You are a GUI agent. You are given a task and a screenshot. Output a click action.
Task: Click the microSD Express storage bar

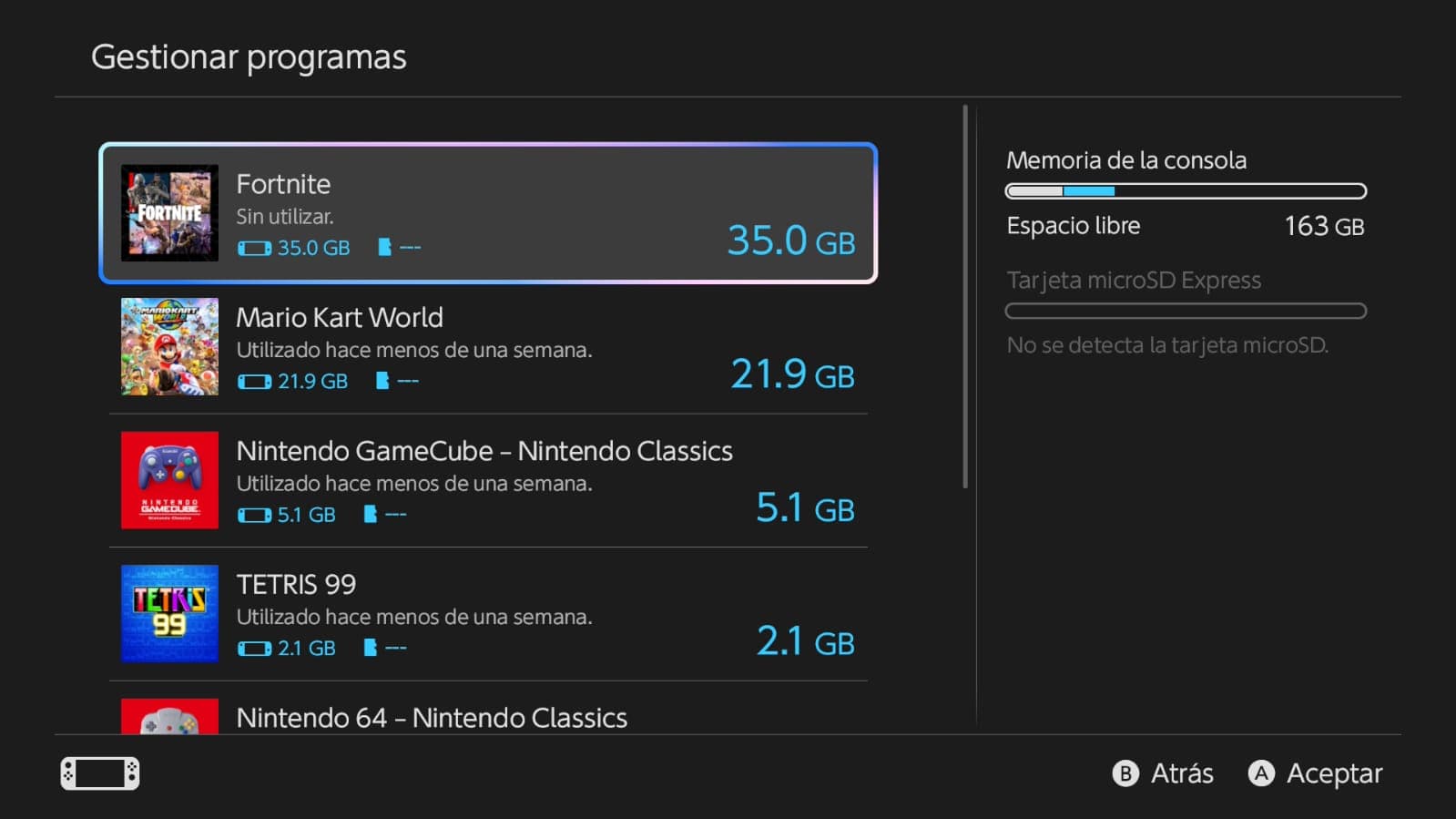(1186, 312)
